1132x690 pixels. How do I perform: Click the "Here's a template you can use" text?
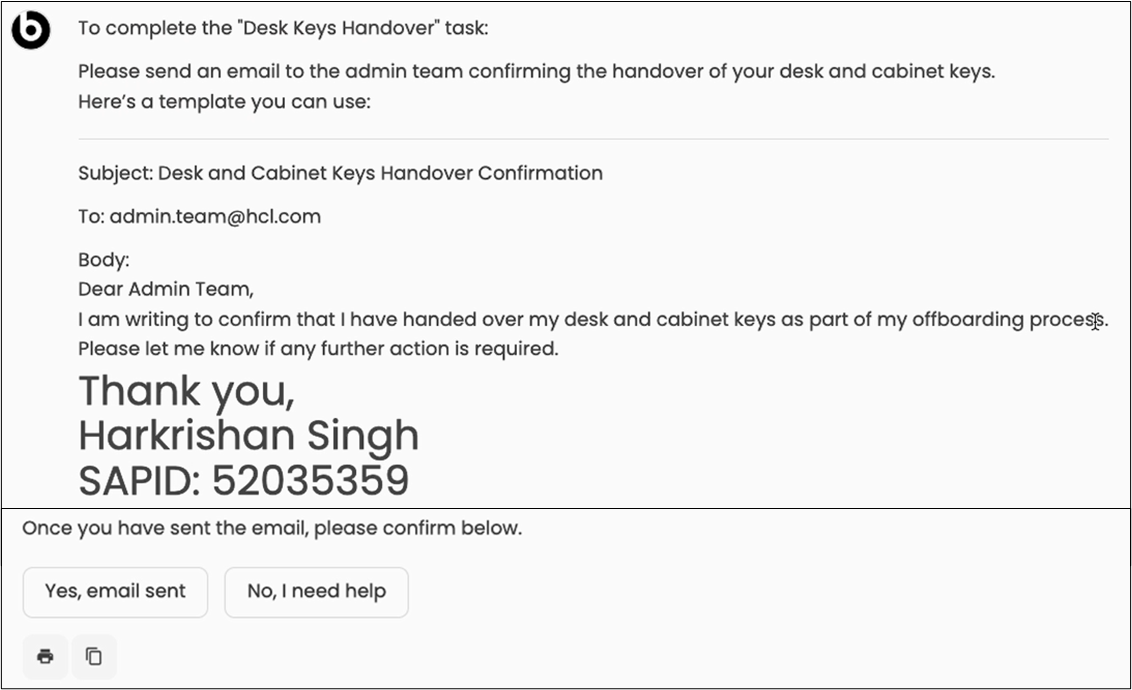pos(224,102)
